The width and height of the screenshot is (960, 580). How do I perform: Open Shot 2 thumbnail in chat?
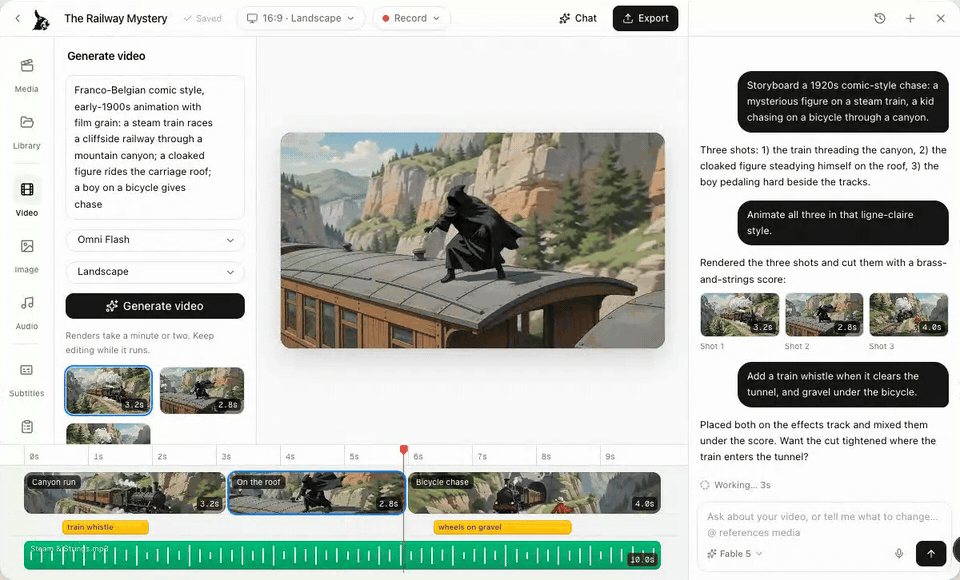point(824,315)
